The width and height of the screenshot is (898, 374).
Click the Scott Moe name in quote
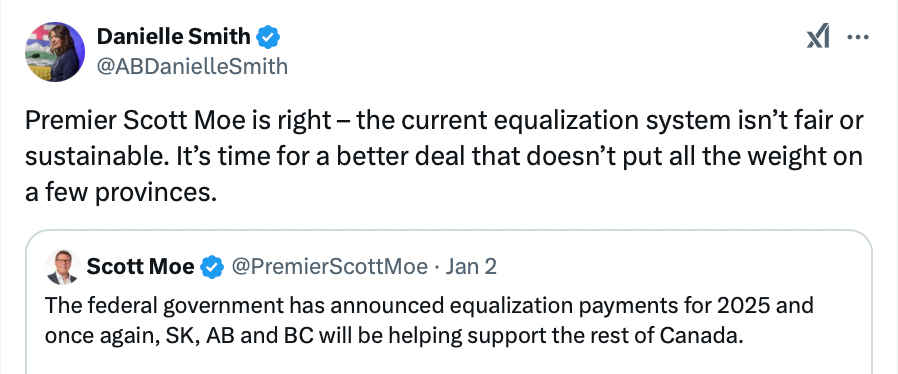[140, 267]
